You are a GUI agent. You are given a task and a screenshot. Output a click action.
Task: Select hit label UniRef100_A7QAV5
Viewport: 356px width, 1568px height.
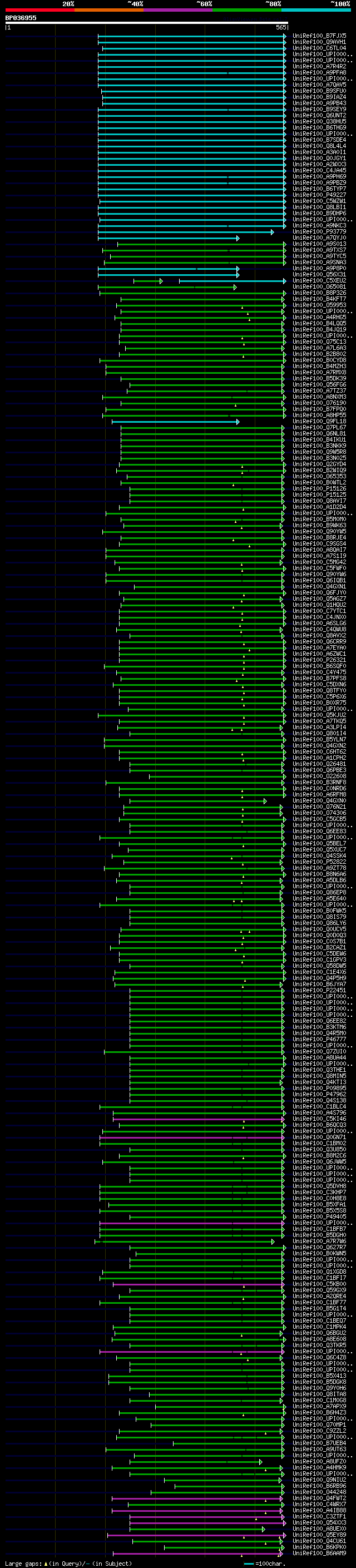pos(319,85)
